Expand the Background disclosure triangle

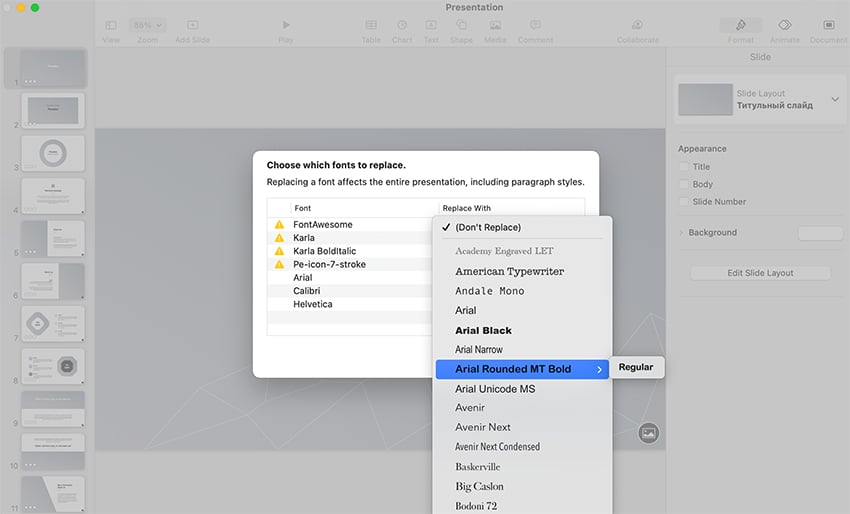tap(681, 233)
